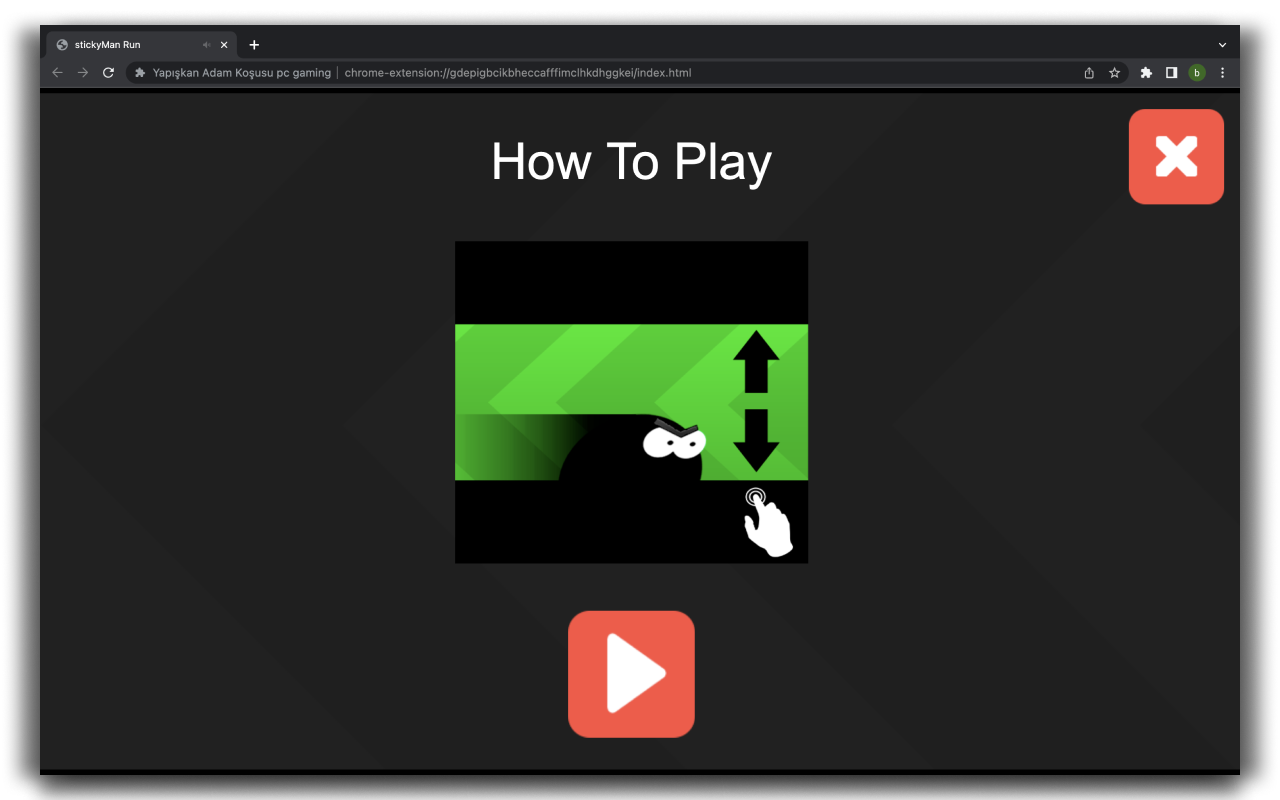Click the share icon in the address bar

[x=1088, y=72]
